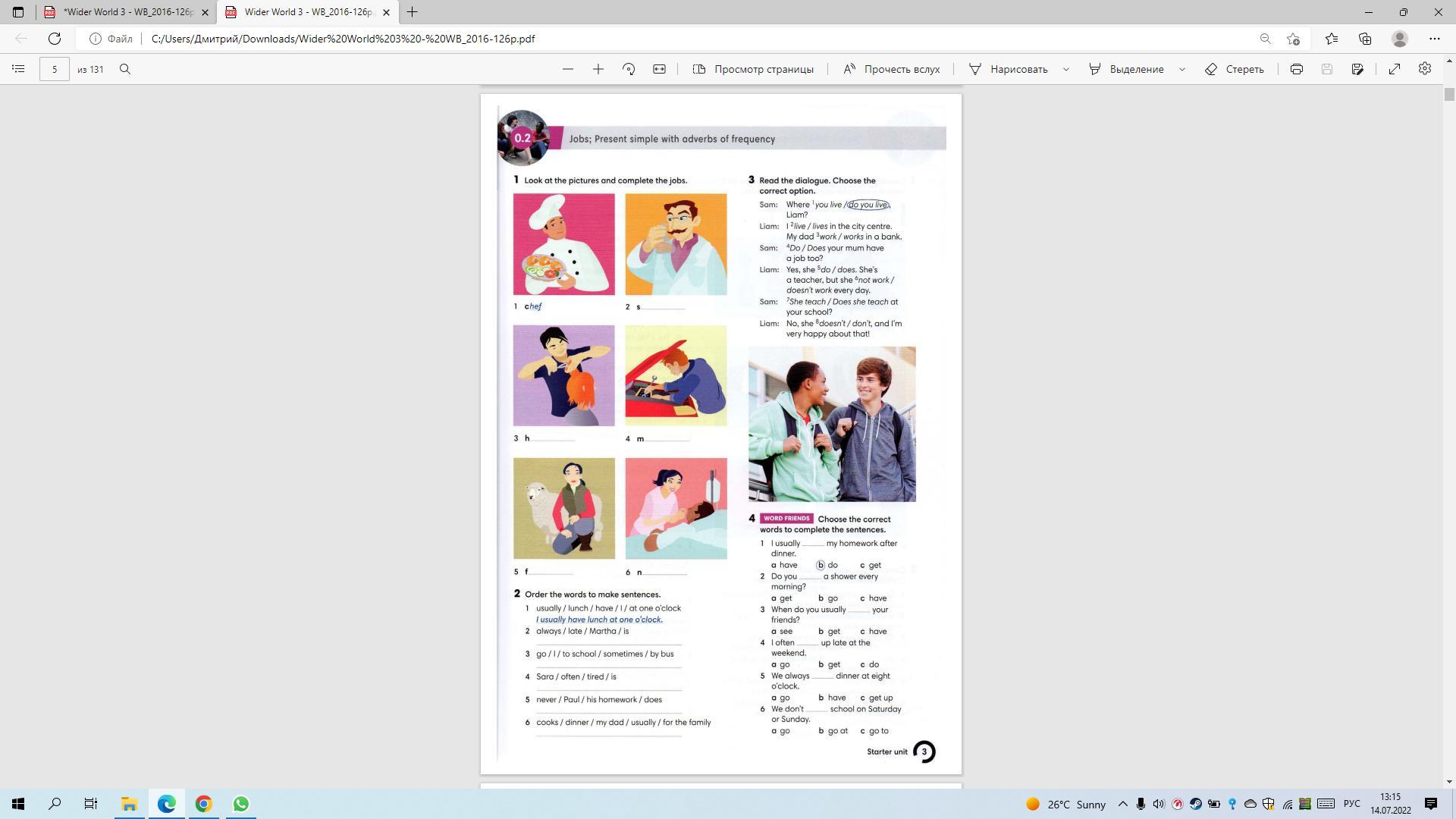Zoom in with the plus icon
The width and height of the screenshot is (1456, 819).
[x=598, y=69]
